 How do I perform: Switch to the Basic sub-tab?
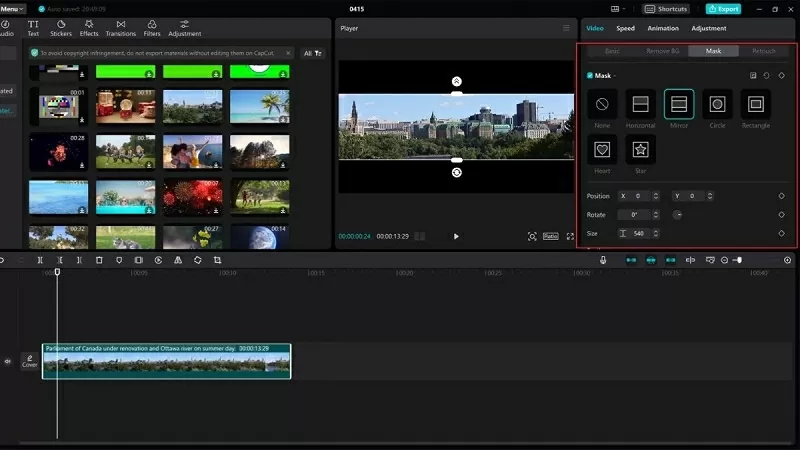point(612,51)
